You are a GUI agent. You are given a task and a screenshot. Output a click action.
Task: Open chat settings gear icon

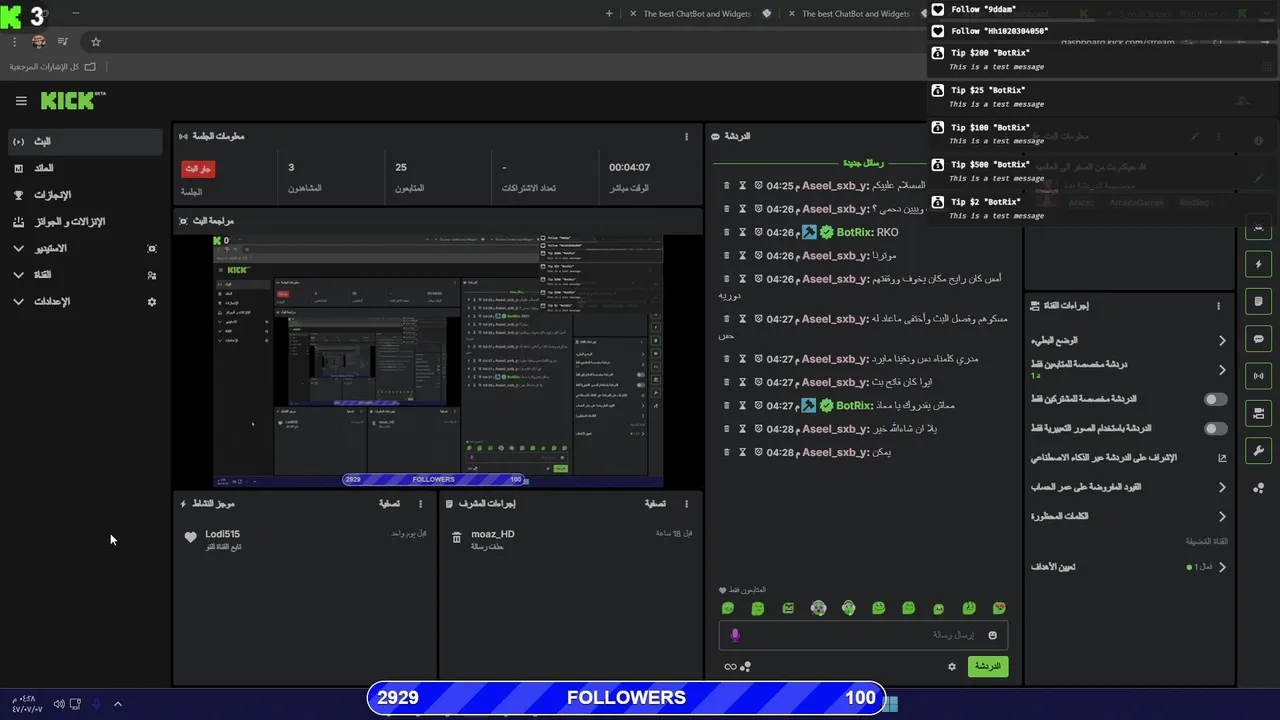click(x=952, y=666)
